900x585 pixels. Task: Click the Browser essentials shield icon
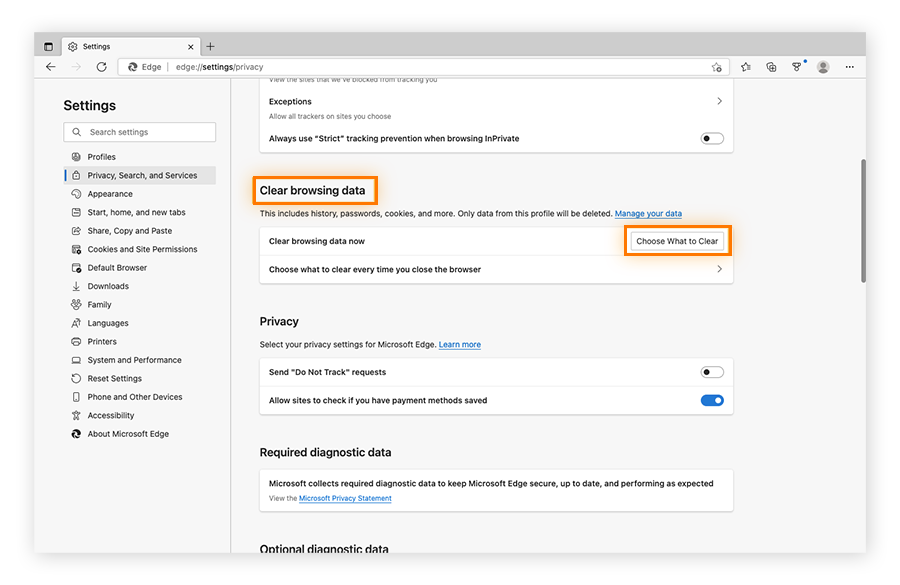797,66
